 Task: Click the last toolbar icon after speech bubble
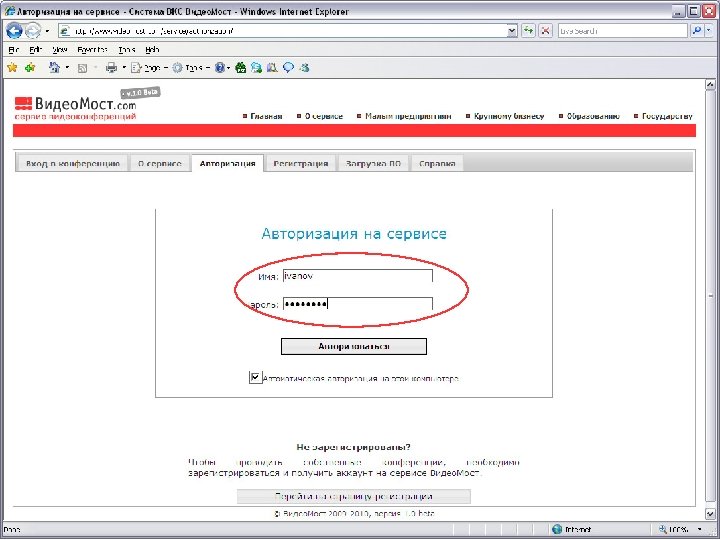coord(304,68)
